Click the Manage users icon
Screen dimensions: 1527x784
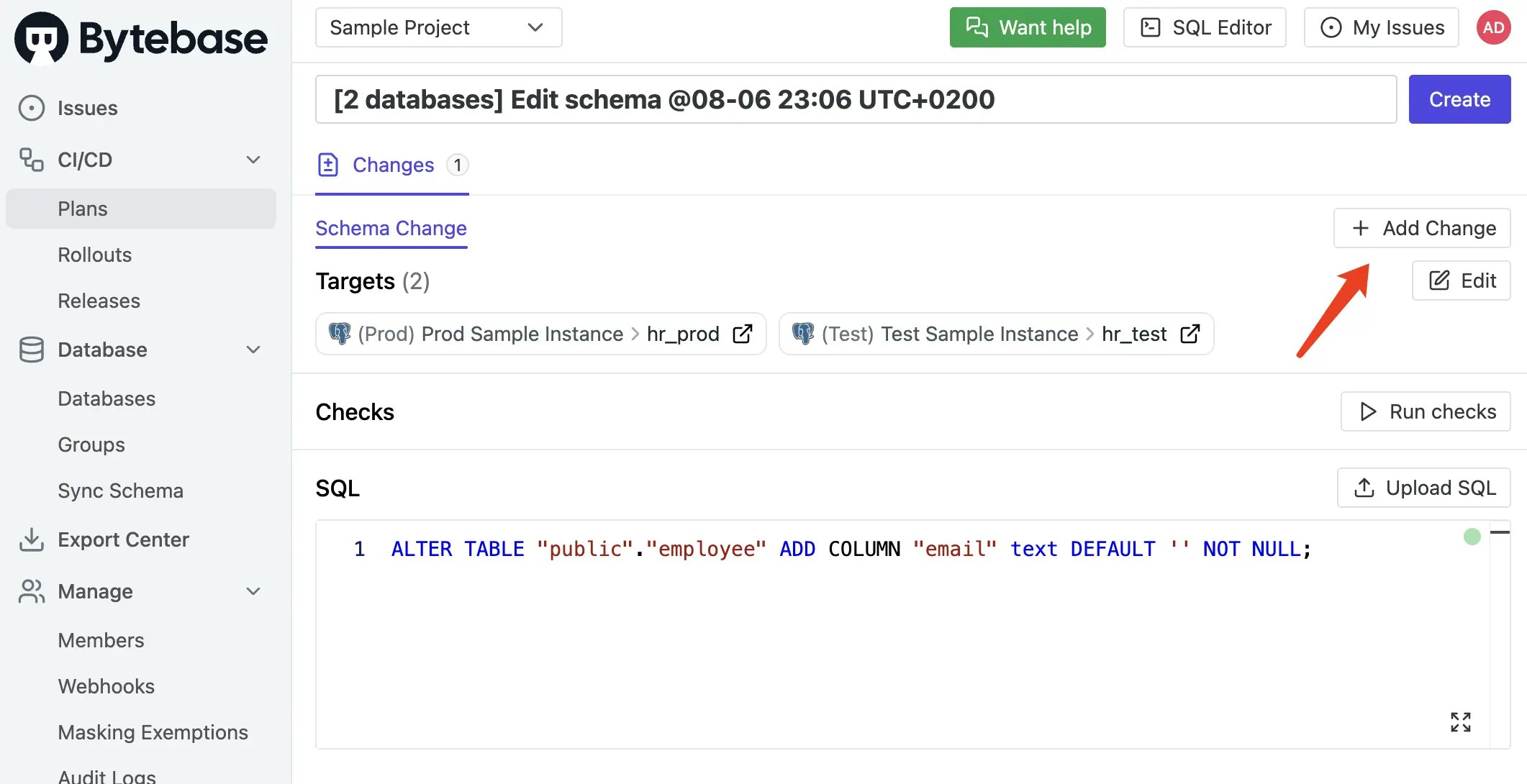(32, 591)
